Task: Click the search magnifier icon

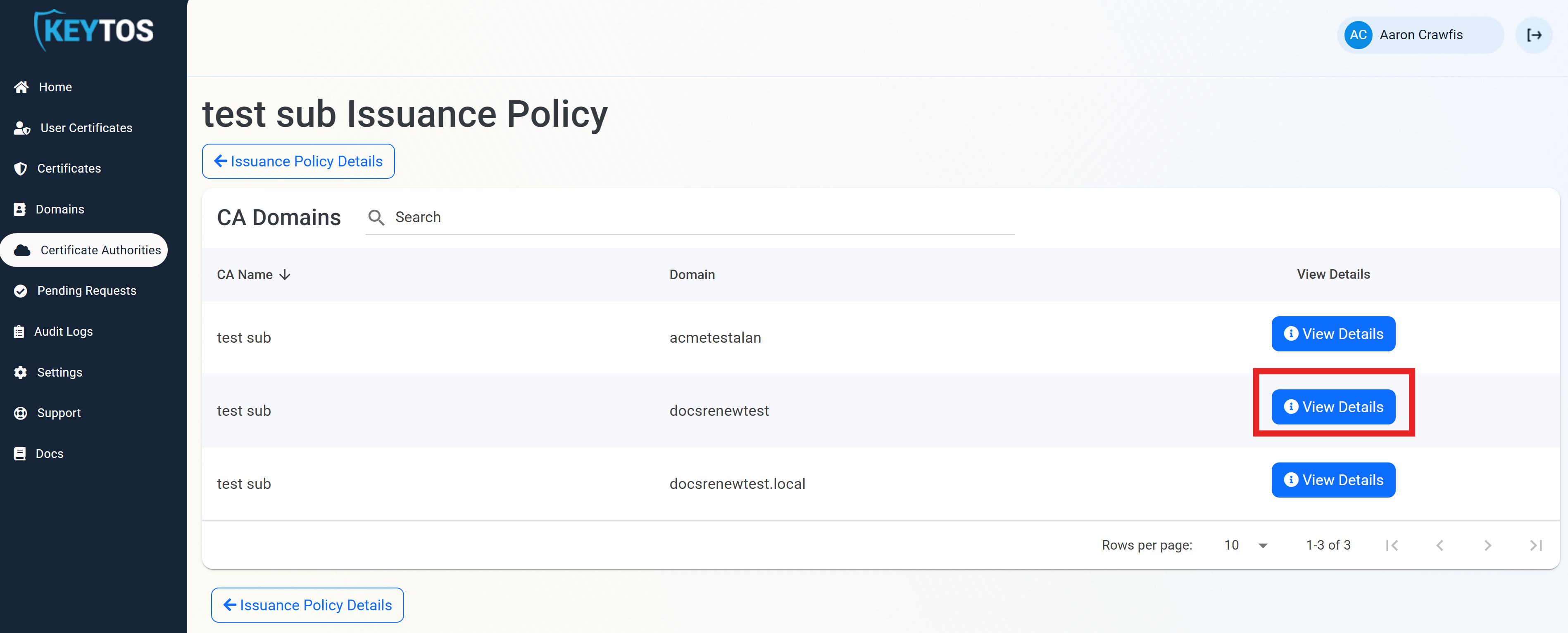Action: (376, 217)
